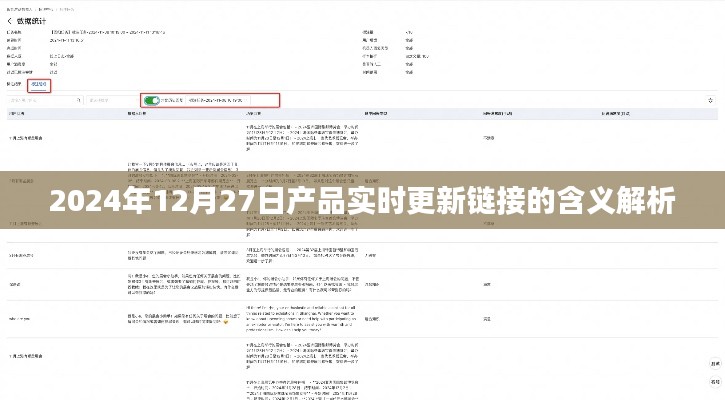The width and height of the screenshot is (725, 400).
Task: Click the settings icon at table's top right
Action: pos(710,101)
